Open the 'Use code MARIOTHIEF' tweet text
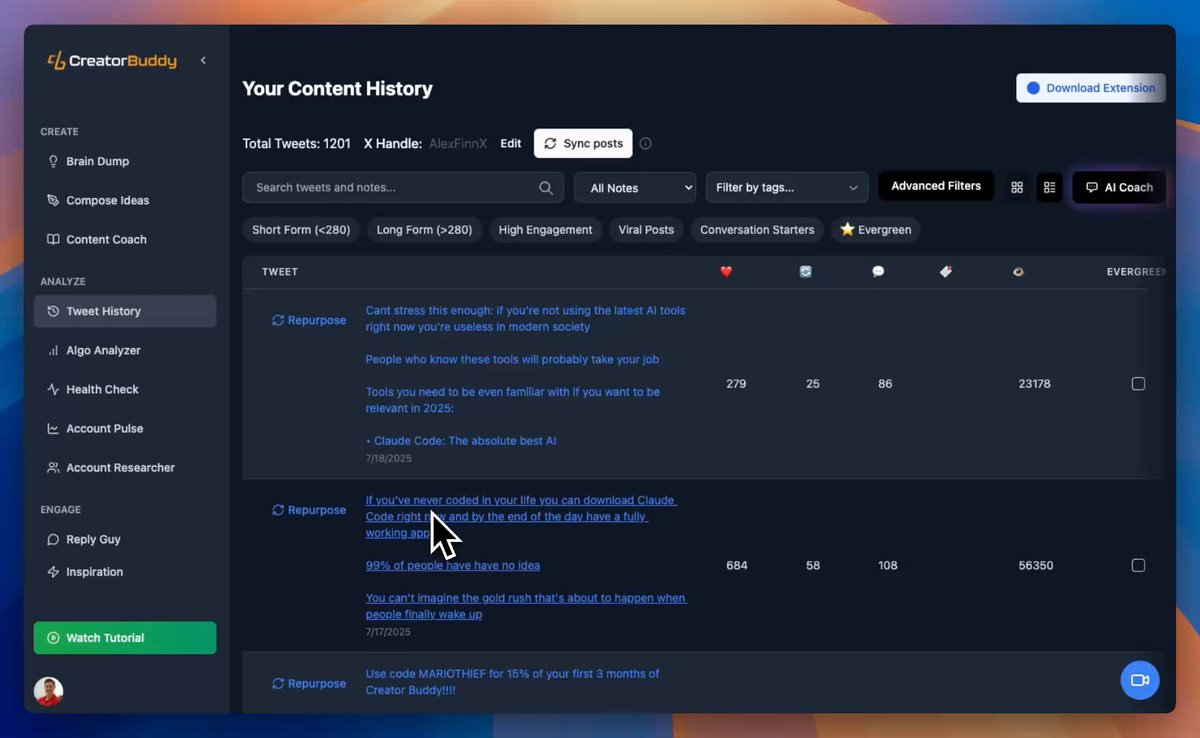Image resolution: width=1200 pixels, height=738 pixels. click(x=512, y=681)
